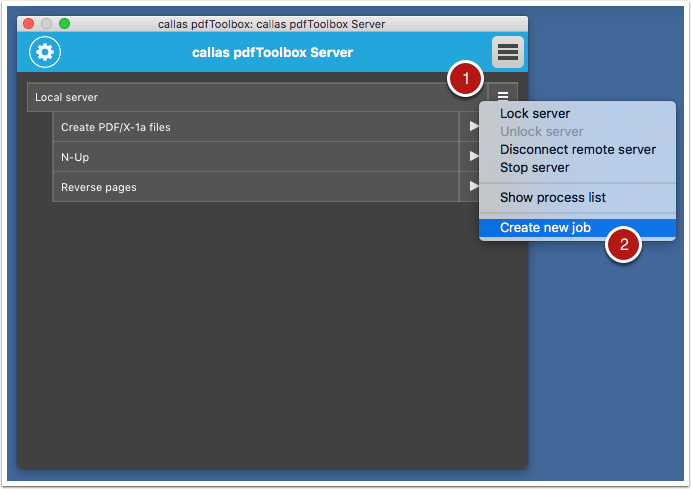Click the Local server menu icon
This screenshot has width=691, height=489.
[503, 95]
